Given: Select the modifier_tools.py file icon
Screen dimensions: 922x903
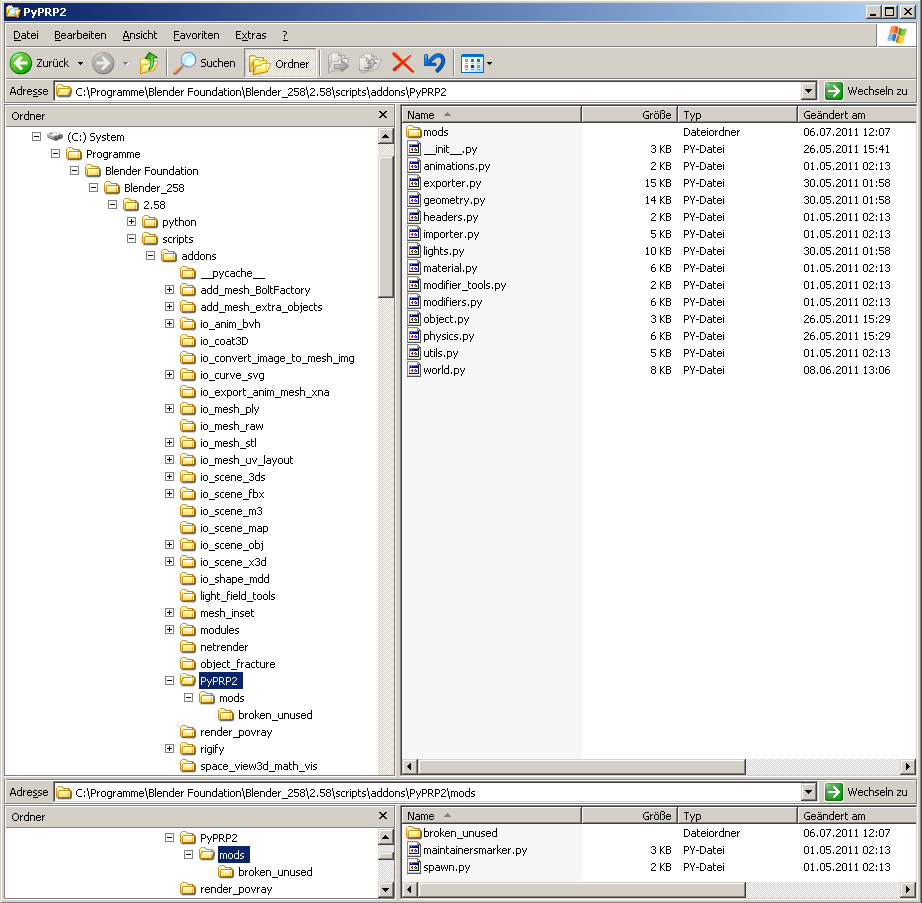Looking at the screenshot, I should (415, 285).
